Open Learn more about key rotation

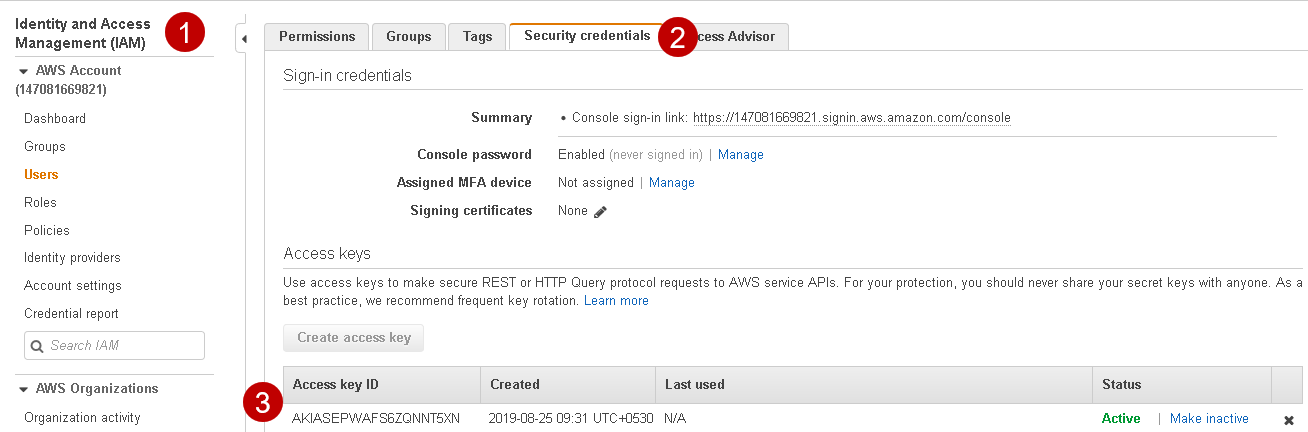pos(616,301)
